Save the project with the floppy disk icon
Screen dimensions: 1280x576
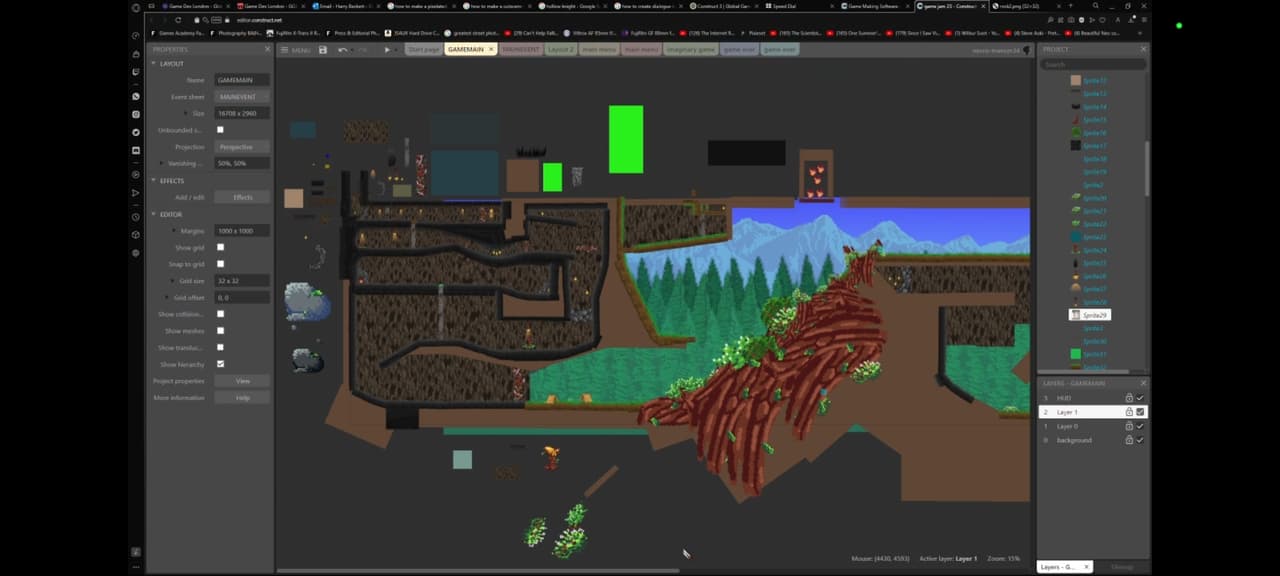(323, 49)
